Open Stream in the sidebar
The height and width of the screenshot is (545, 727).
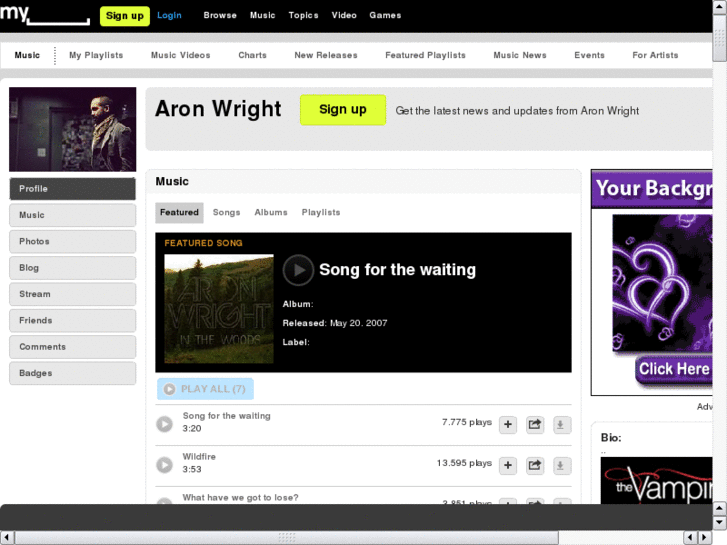click(x=73, y=294)
